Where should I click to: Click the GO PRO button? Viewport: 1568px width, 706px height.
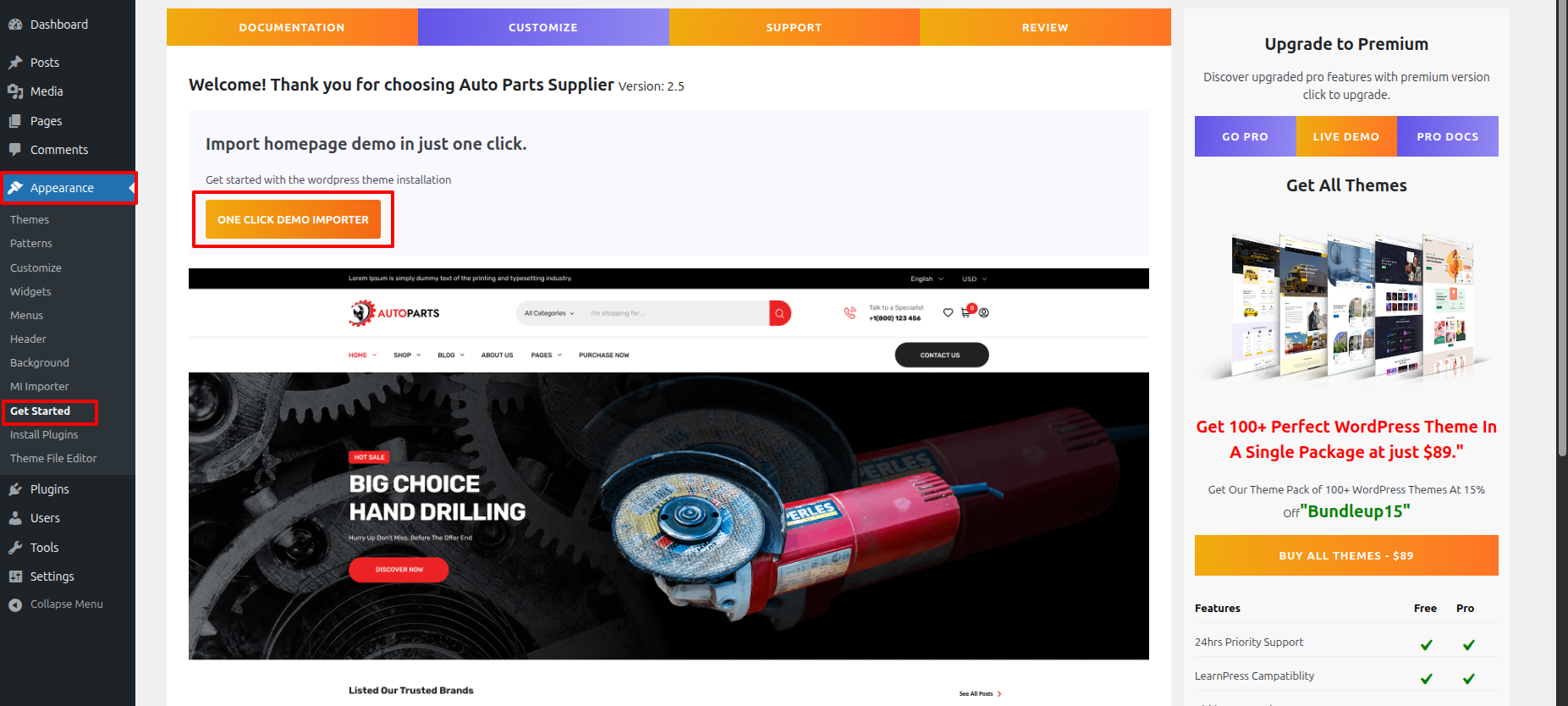1245,136
